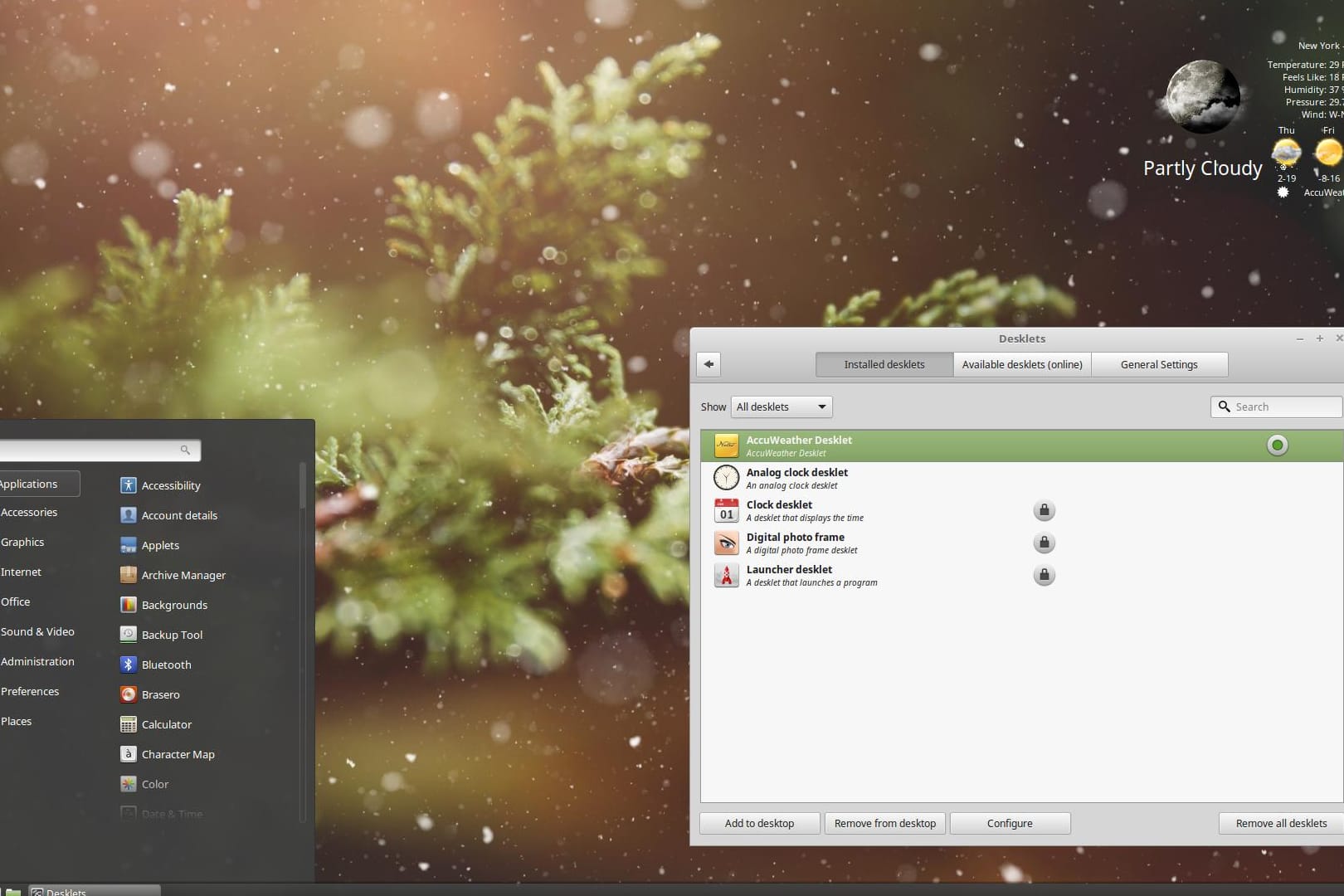Select the Analog clock desklet icon
Viewport: 1344px width, 896px height.
pyautogui.click(x=726, y=478)
